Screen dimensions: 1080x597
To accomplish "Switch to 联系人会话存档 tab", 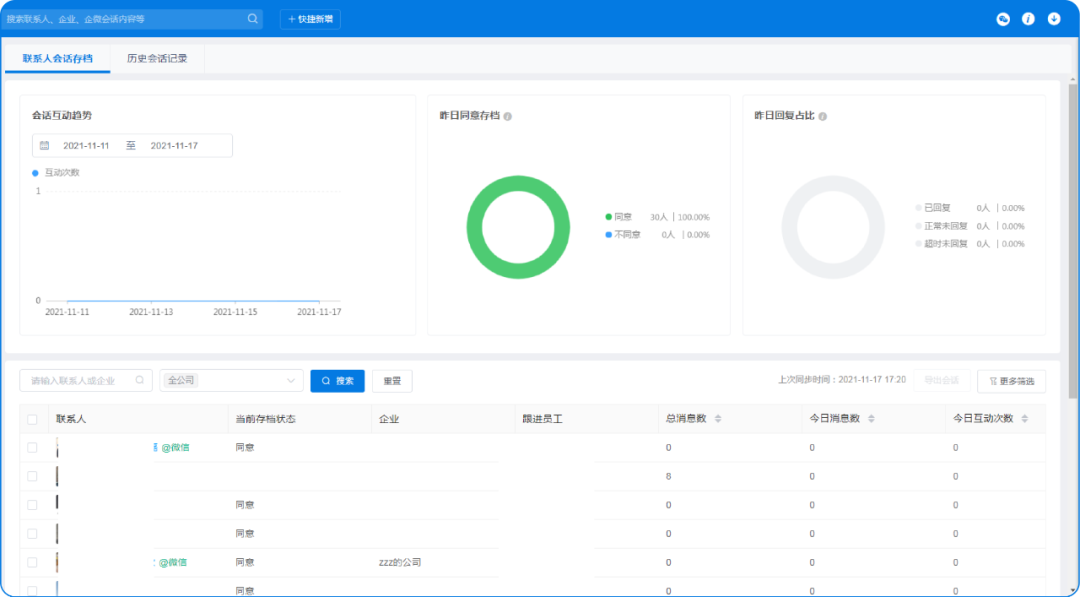I will [x=57, y=59].
